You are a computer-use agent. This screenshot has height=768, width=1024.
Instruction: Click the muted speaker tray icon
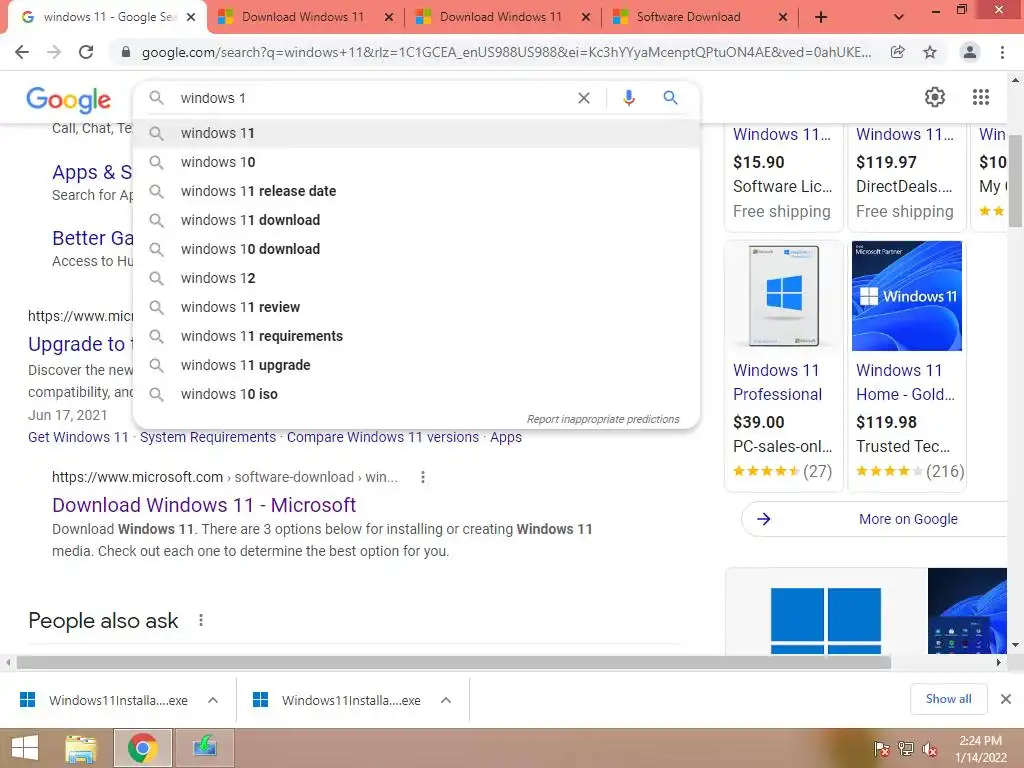point(929,749)
